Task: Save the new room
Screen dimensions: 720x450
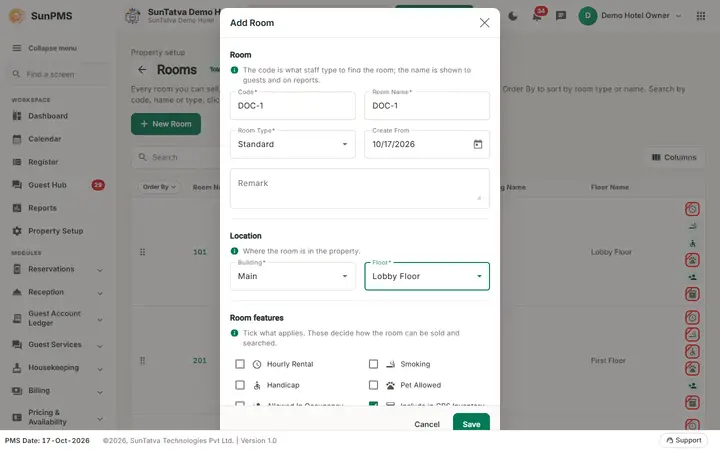Action: [x=471, y=424]
